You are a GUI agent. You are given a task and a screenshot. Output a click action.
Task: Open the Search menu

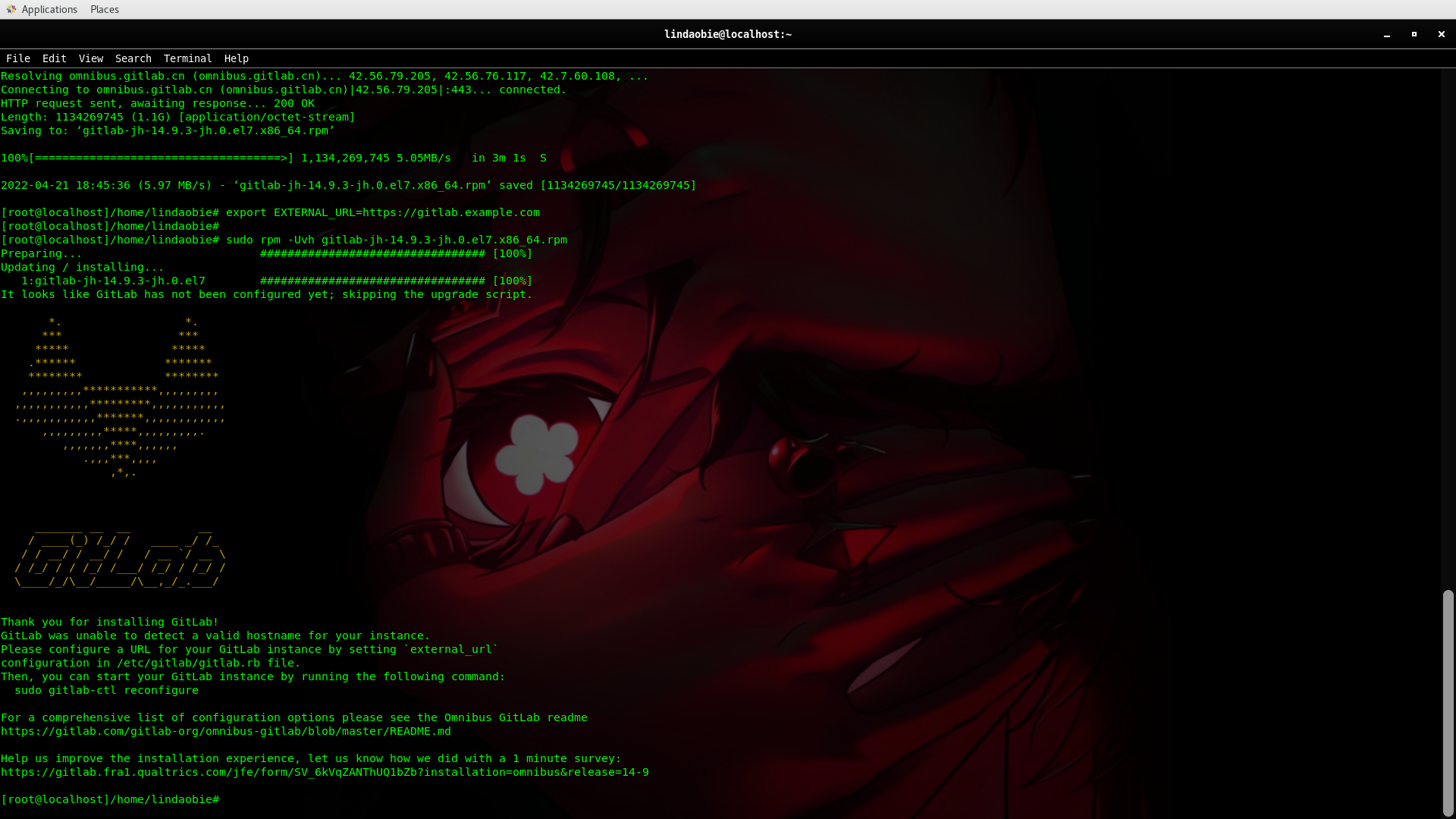coord(133,58)
